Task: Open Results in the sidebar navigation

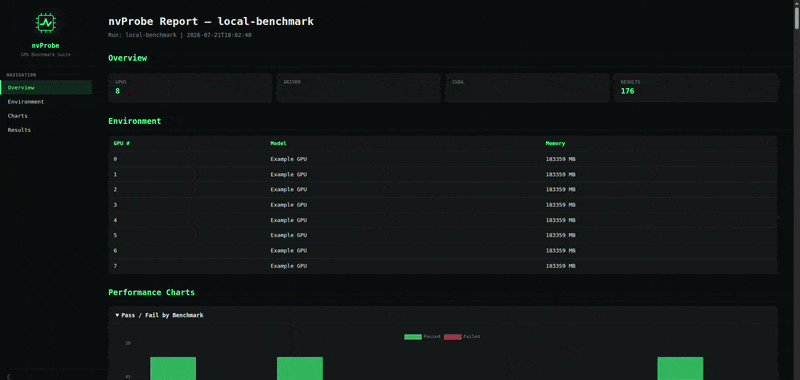Action: [46, 130]
